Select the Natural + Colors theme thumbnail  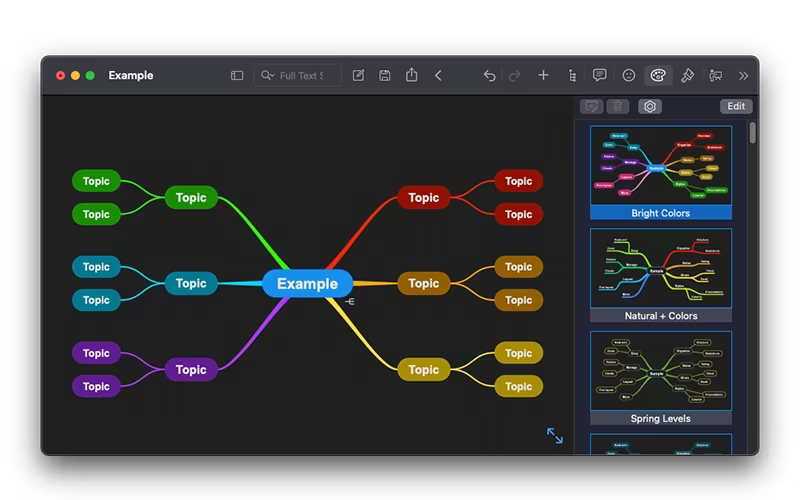(x=661, y=275)
